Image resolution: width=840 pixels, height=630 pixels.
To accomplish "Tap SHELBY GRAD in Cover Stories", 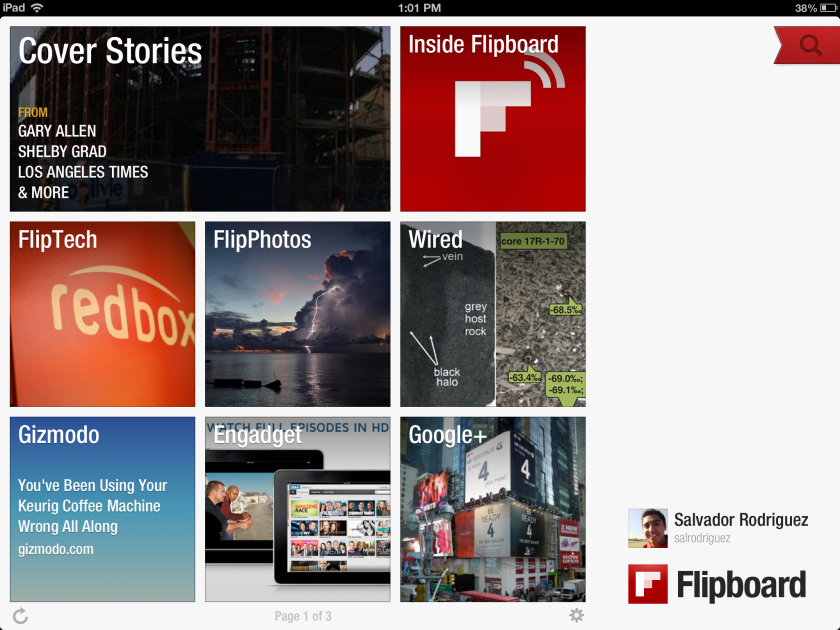I will click(x=62, y=152).
